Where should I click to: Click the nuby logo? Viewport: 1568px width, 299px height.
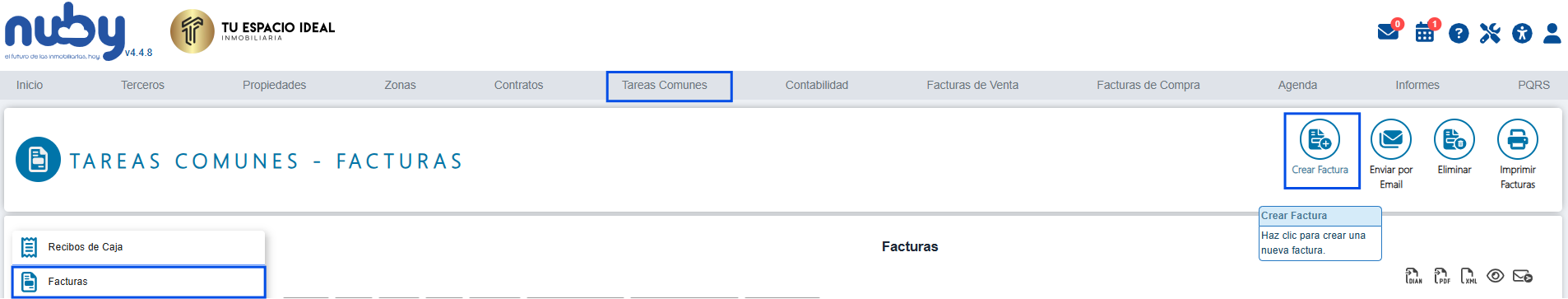pos(65,31)
